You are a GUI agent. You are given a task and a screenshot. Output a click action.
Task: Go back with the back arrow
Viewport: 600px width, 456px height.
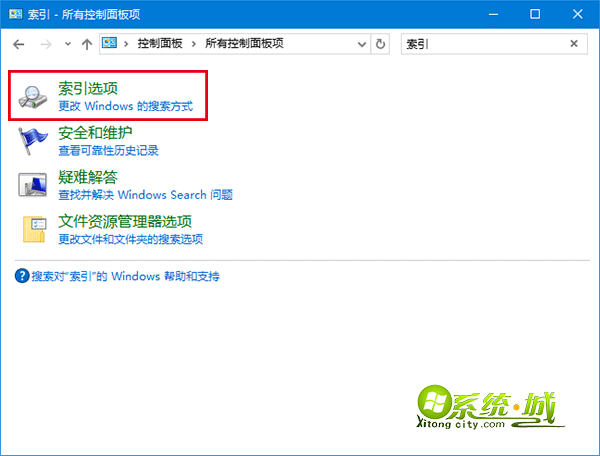coord(19,44)
